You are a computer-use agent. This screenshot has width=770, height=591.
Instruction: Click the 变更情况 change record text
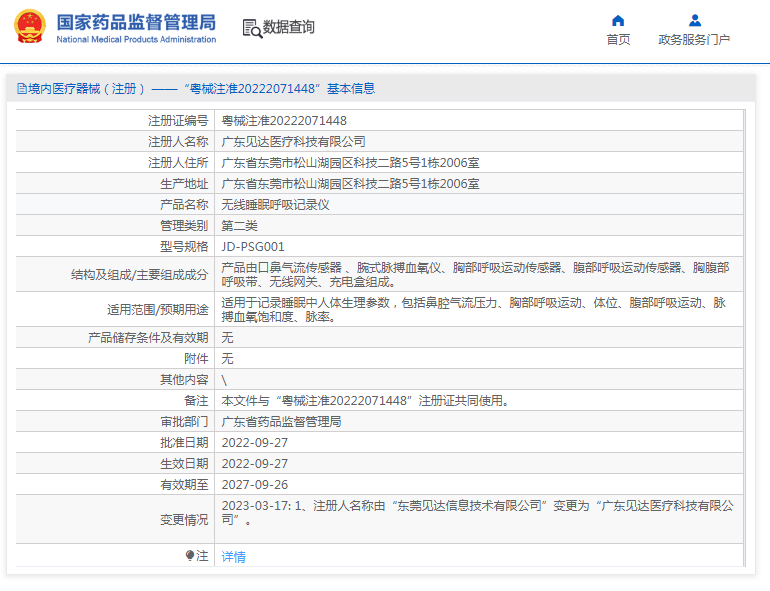(477, 512)
